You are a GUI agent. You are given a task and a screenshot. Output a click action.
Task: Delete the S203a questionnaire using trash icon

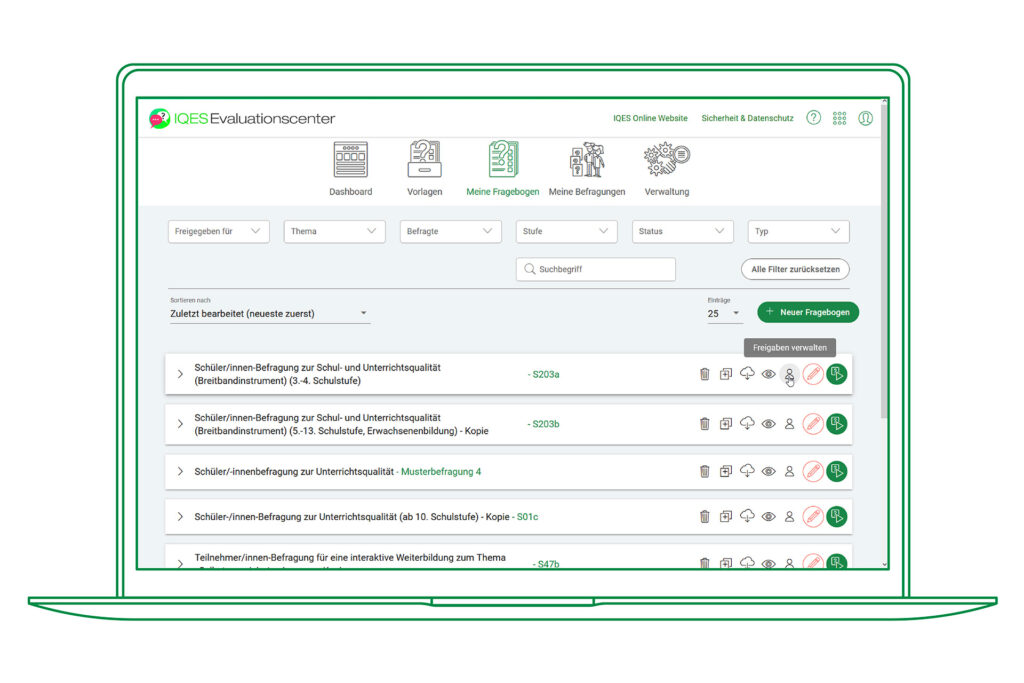coord(705,374)
